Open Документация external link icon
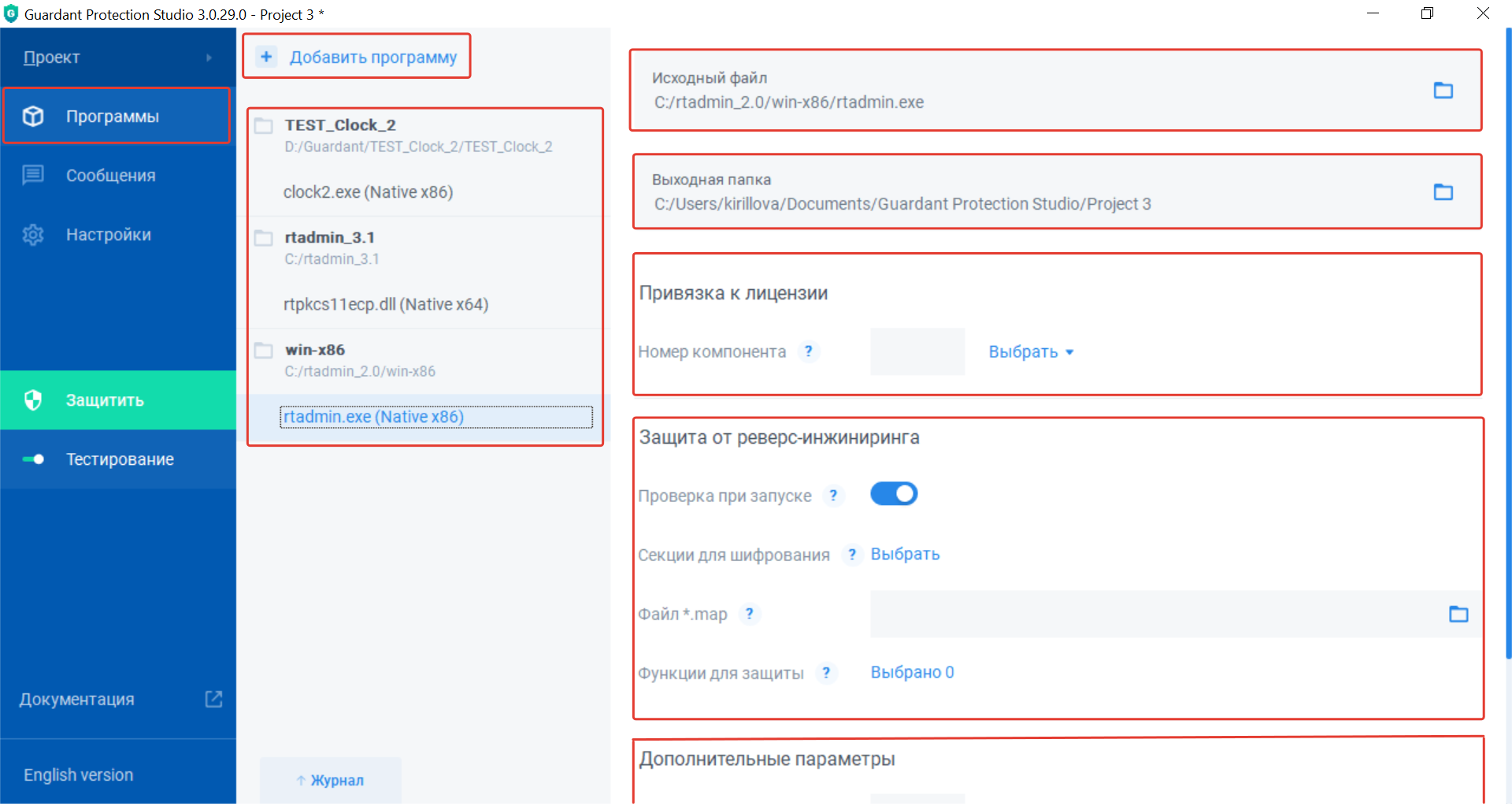This screenshot has height=806, width=1512. point(213,699)
